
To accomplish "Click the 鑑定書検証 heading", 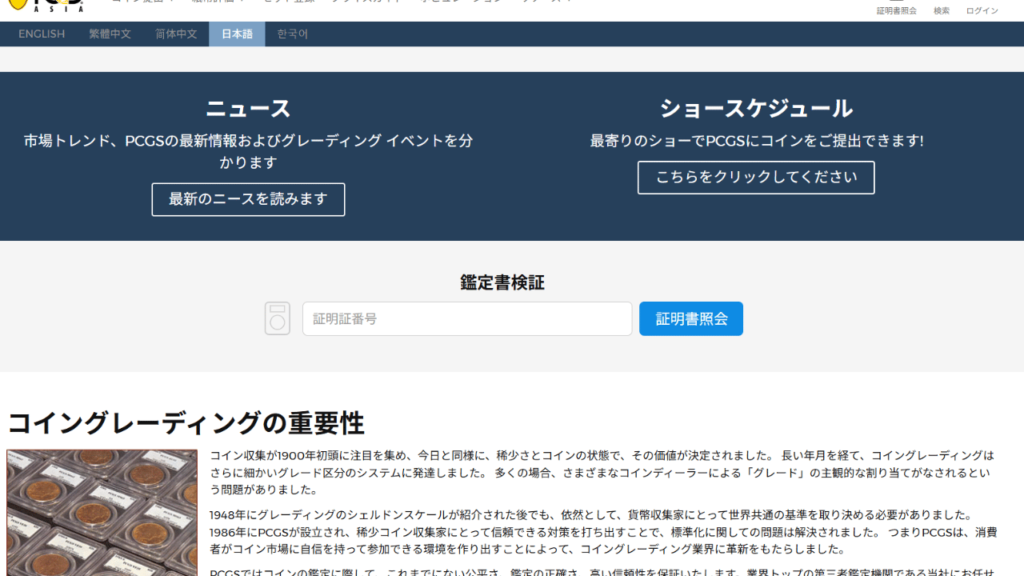I will pos(502,282).
